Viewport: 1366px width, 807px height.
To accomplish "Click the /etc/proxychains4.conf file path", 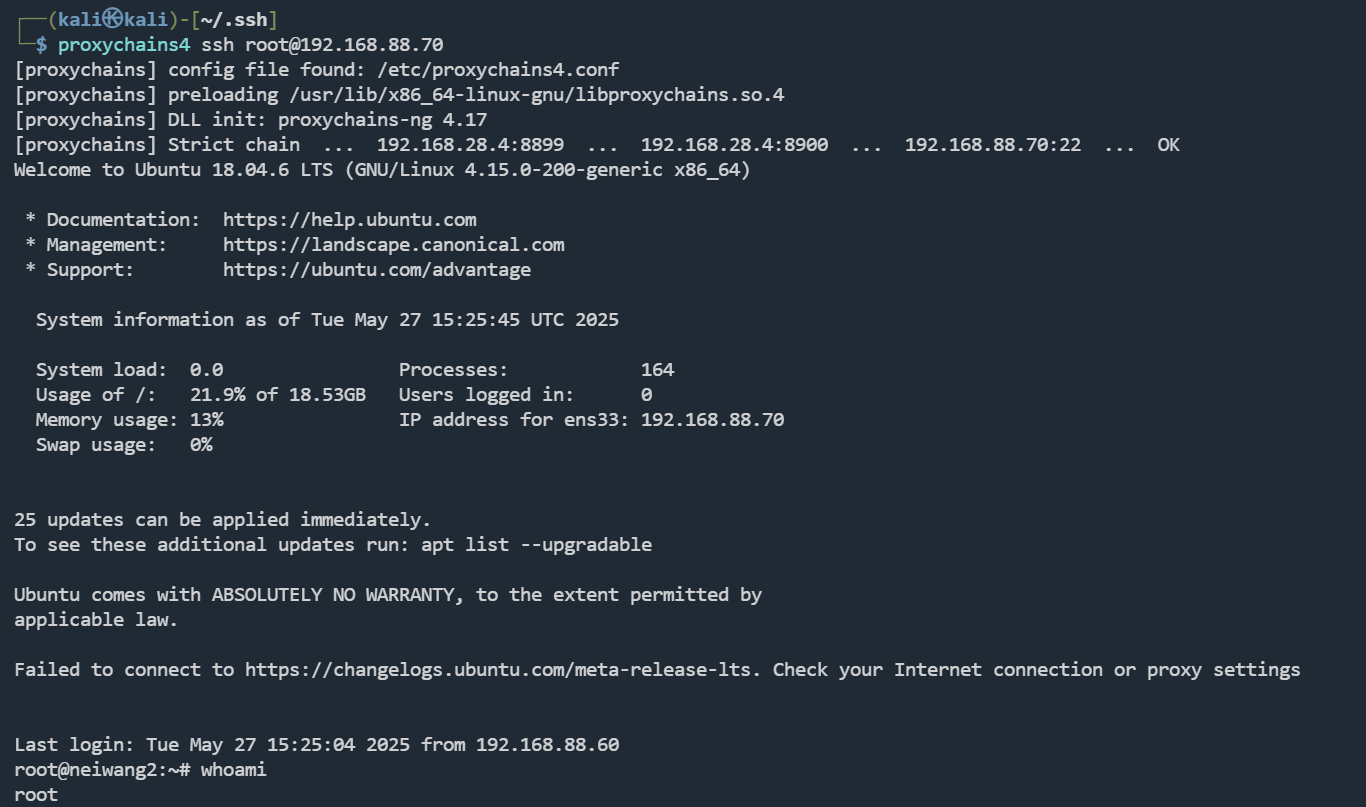I will pyautogui.click(x=454, y=69).
